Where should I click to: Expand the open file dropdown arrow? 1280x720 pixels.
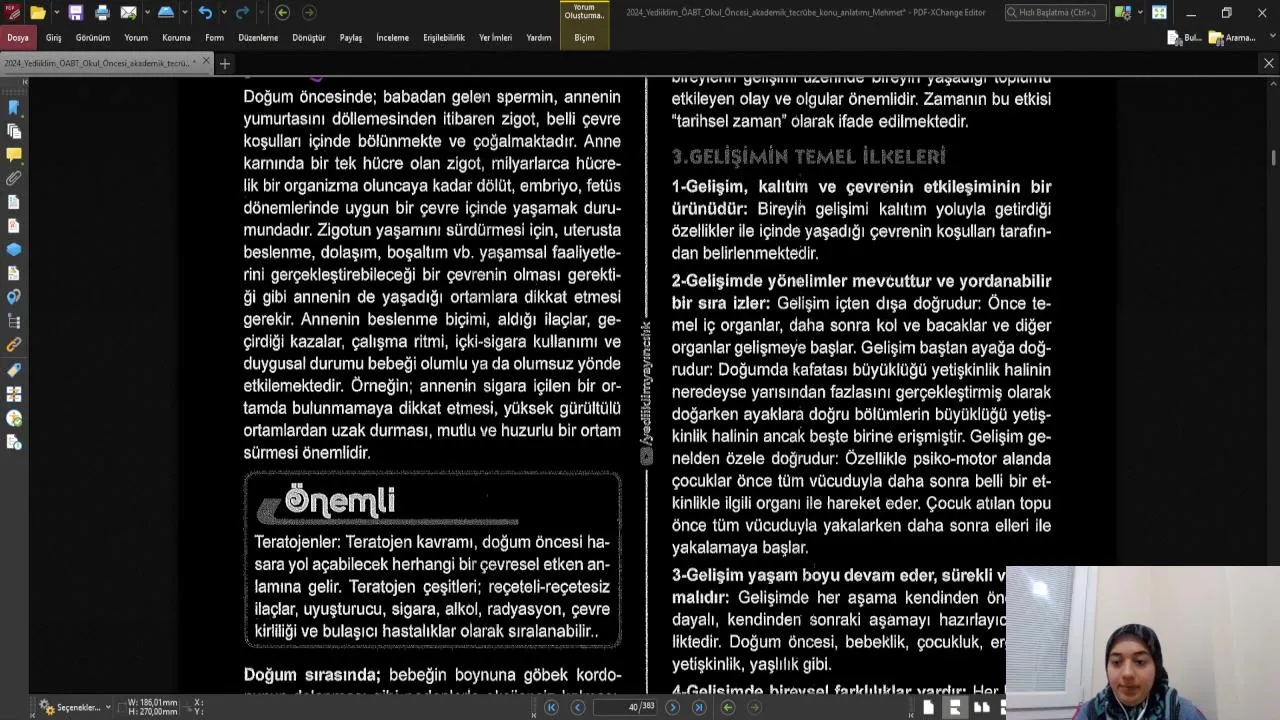56,13
